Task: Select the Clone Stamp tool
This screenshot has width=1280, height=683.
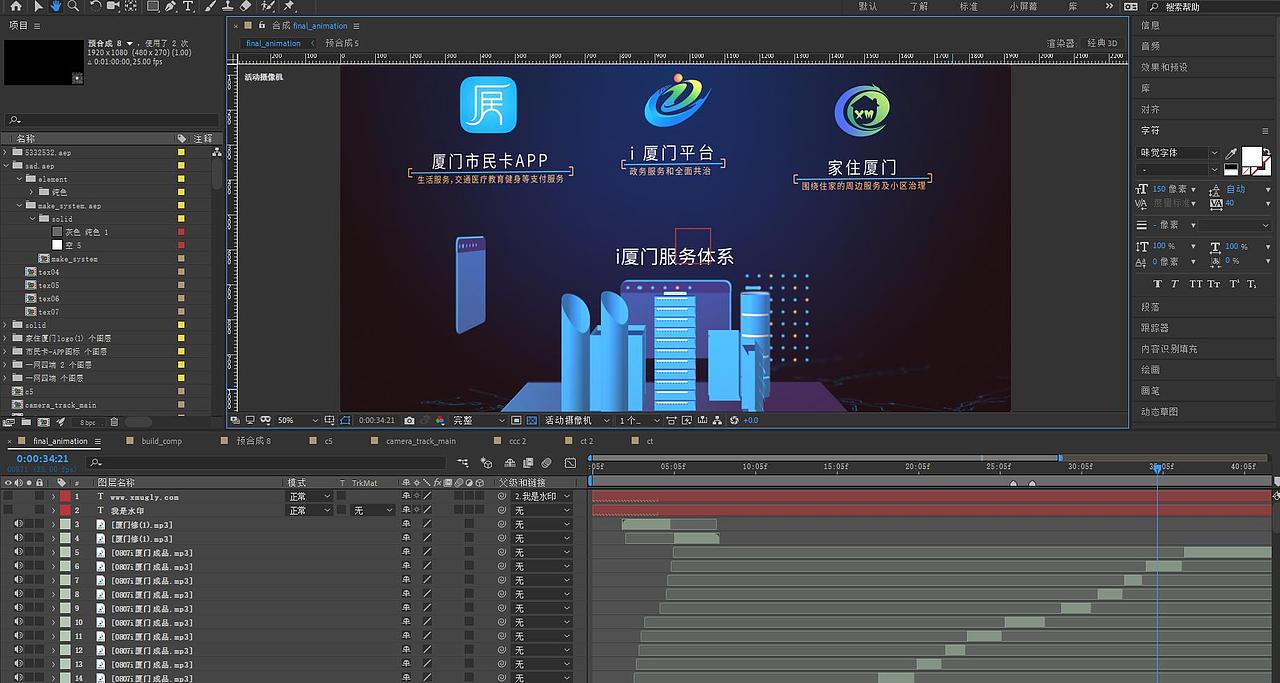Action: tap(228, 6)
